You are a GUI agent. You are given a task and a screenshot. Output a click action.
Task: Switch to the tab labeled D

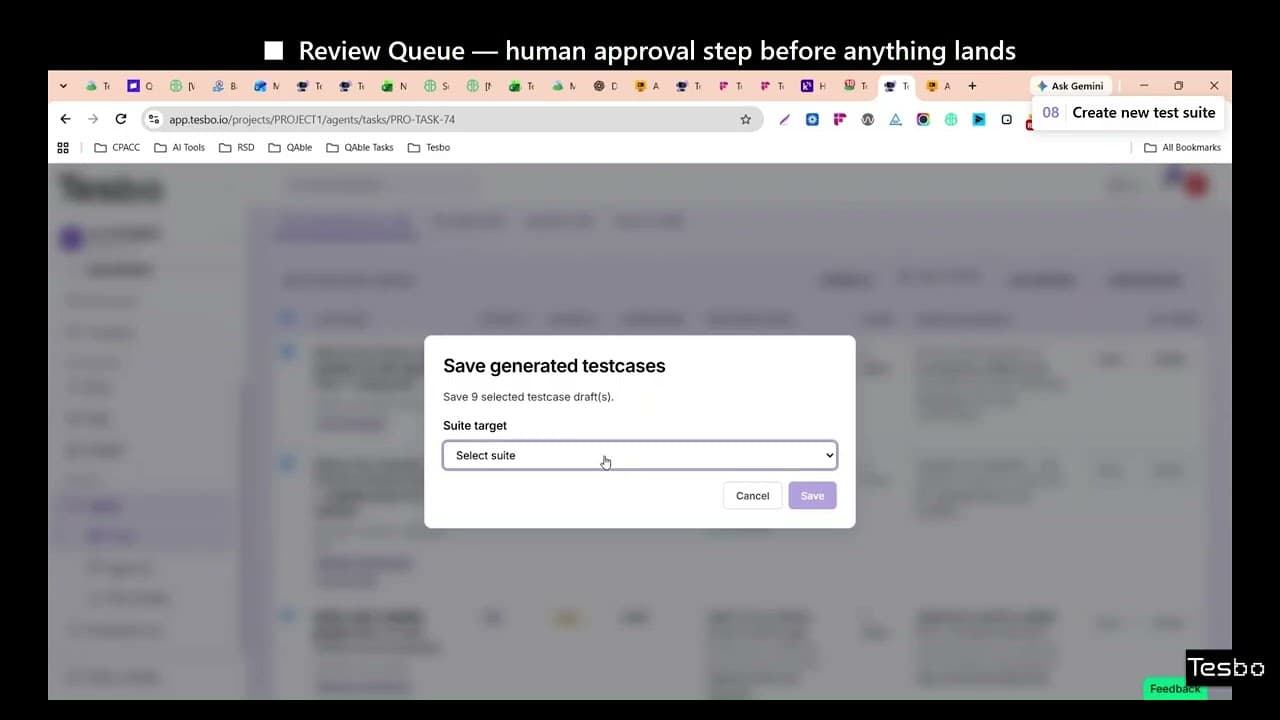pyautogui.click(x=606, y=86)
